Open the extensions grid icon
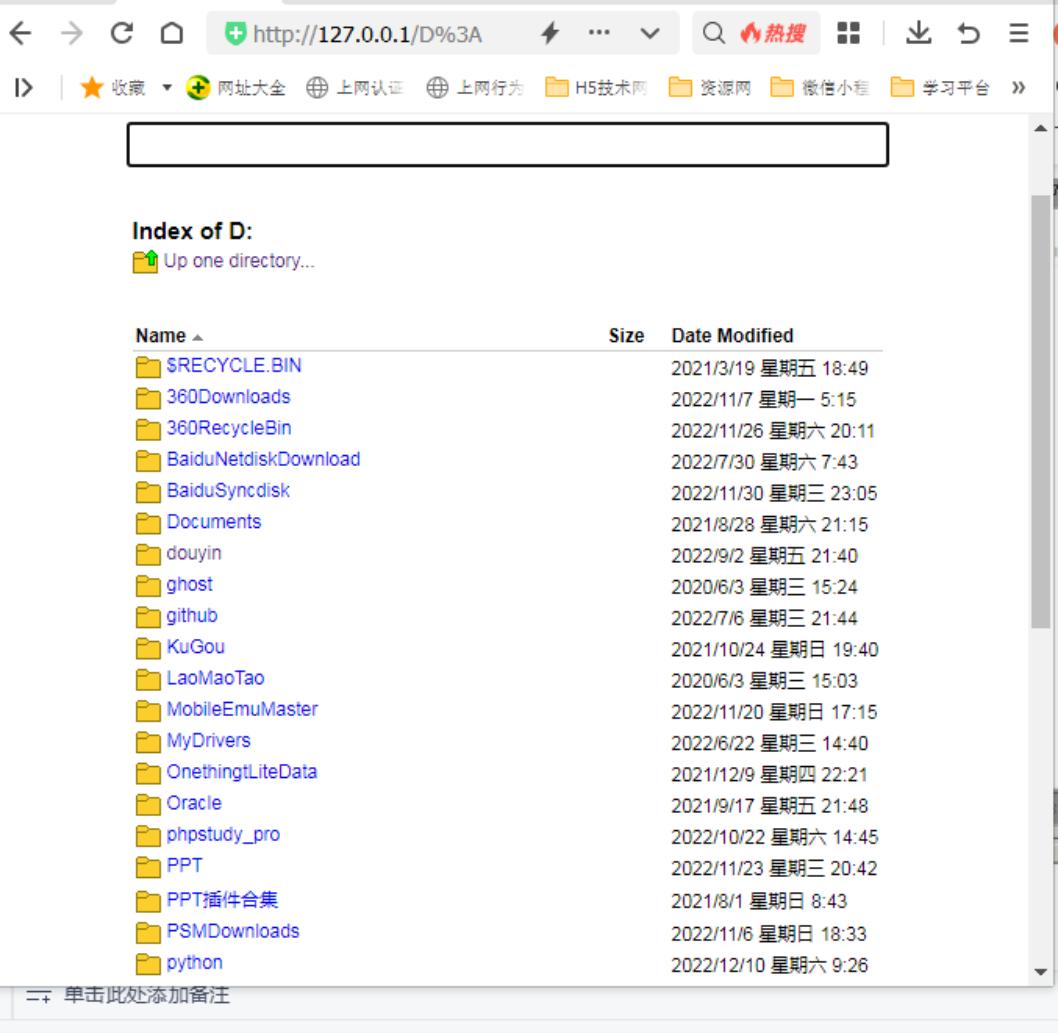1058x1034 pixels. (x=848, y=34)
